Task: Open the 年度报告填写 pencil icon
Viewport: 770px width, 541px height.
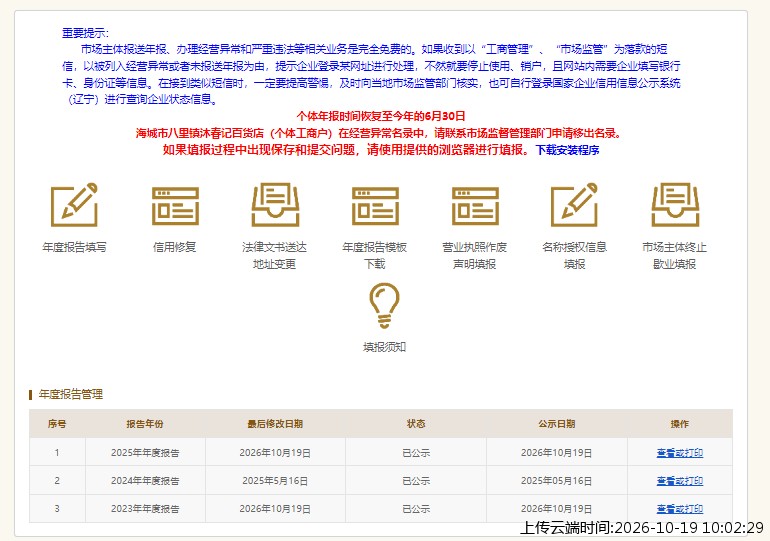Action: click(75, 205)
